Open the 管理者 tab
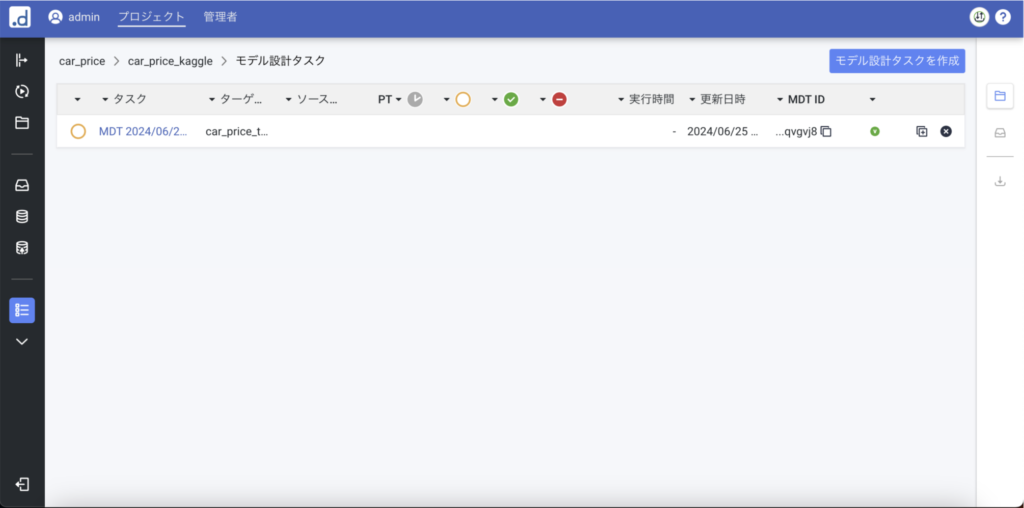Screen dimensions: 1024x508 [220, 17]
